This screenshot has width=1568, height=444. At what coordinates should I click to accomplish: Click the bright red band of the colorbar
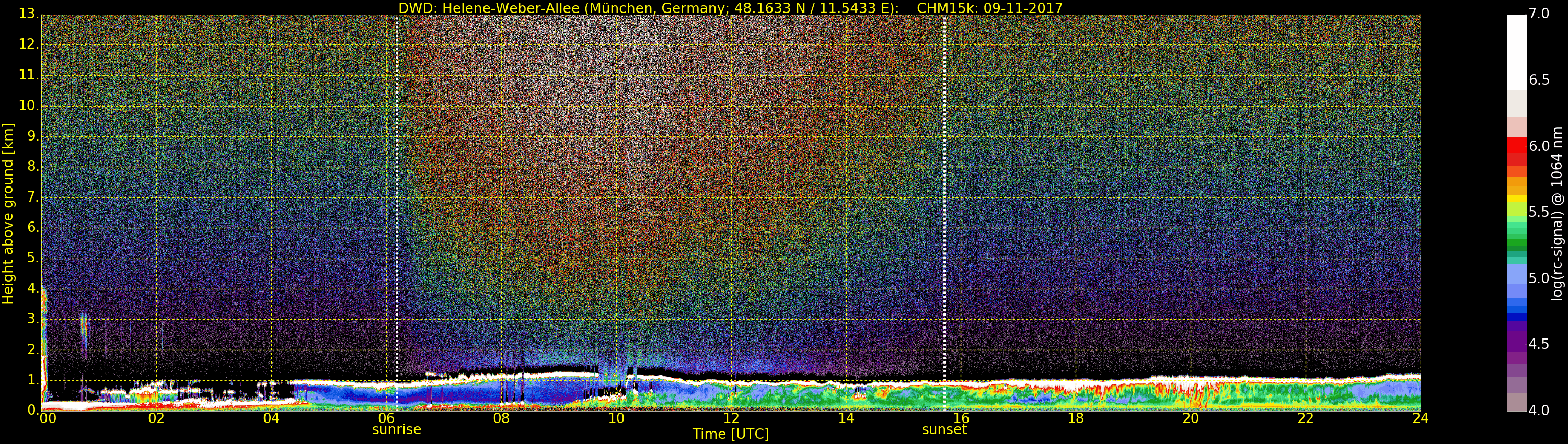[x=1516, y=145]
